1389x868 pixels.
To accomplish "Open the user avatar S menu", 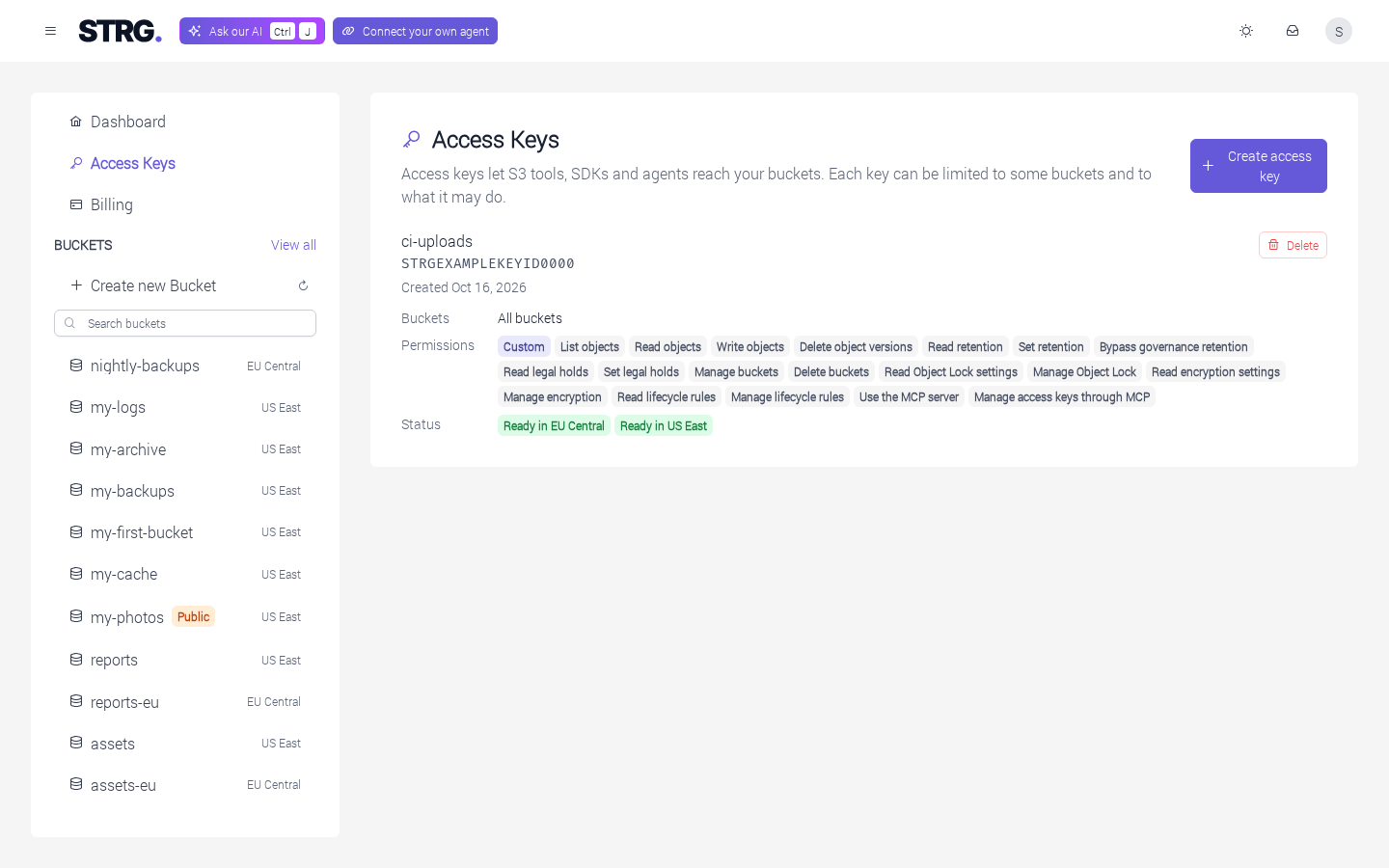I will [1339, 31].
